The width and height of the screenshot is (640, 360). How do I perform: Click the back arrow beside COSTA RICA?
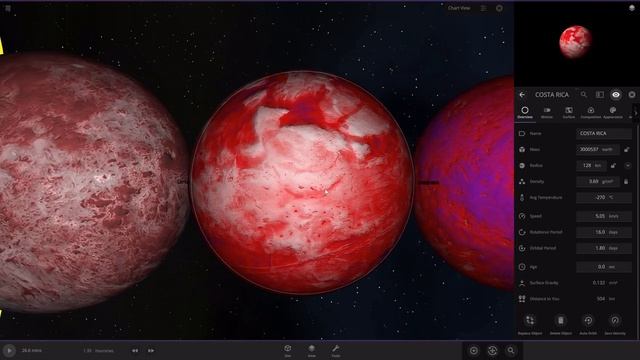tap(522, 95)
